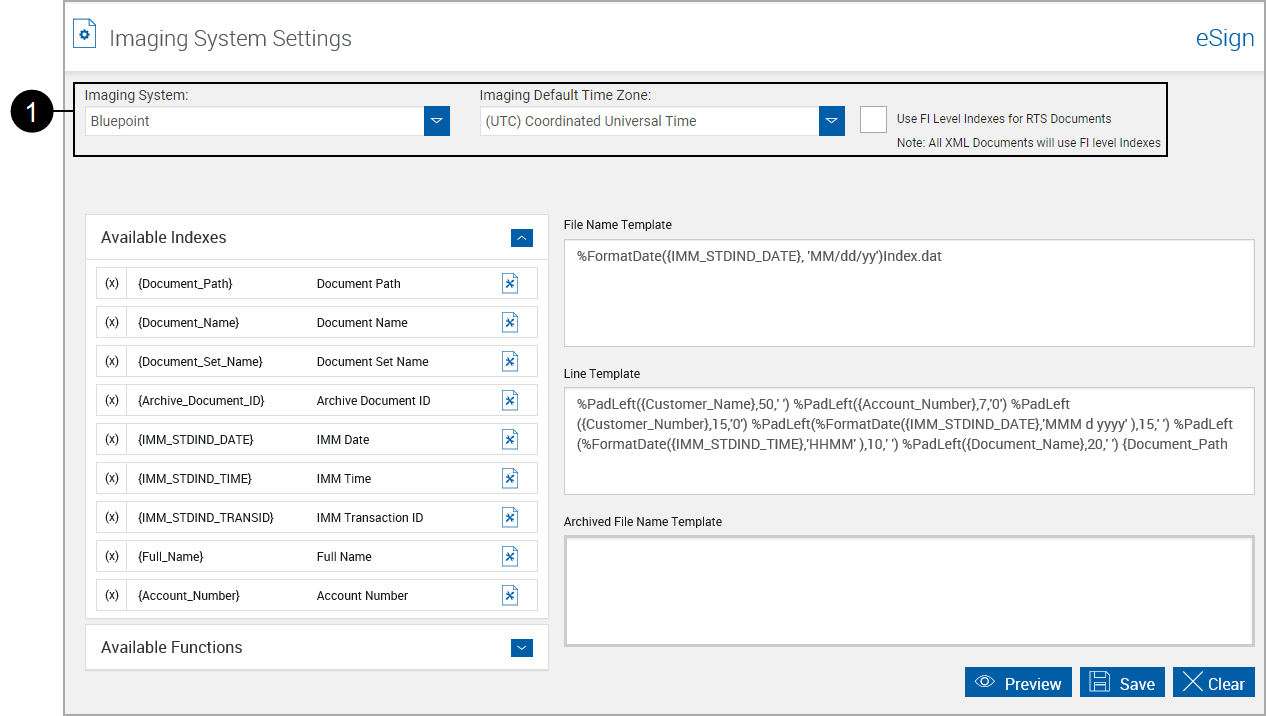Click inside the Line Template text area
1266x716 pixels.
click(908, 440)
